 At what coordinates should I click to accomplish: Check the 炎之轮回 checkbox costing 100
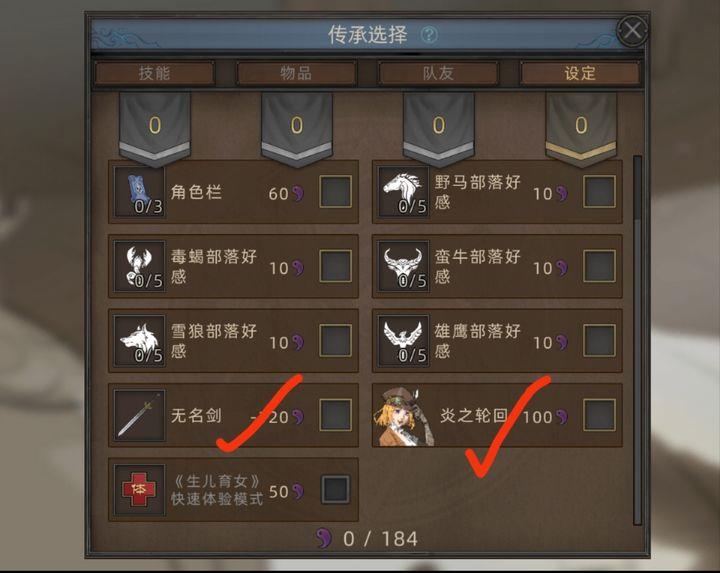point(599,415)
